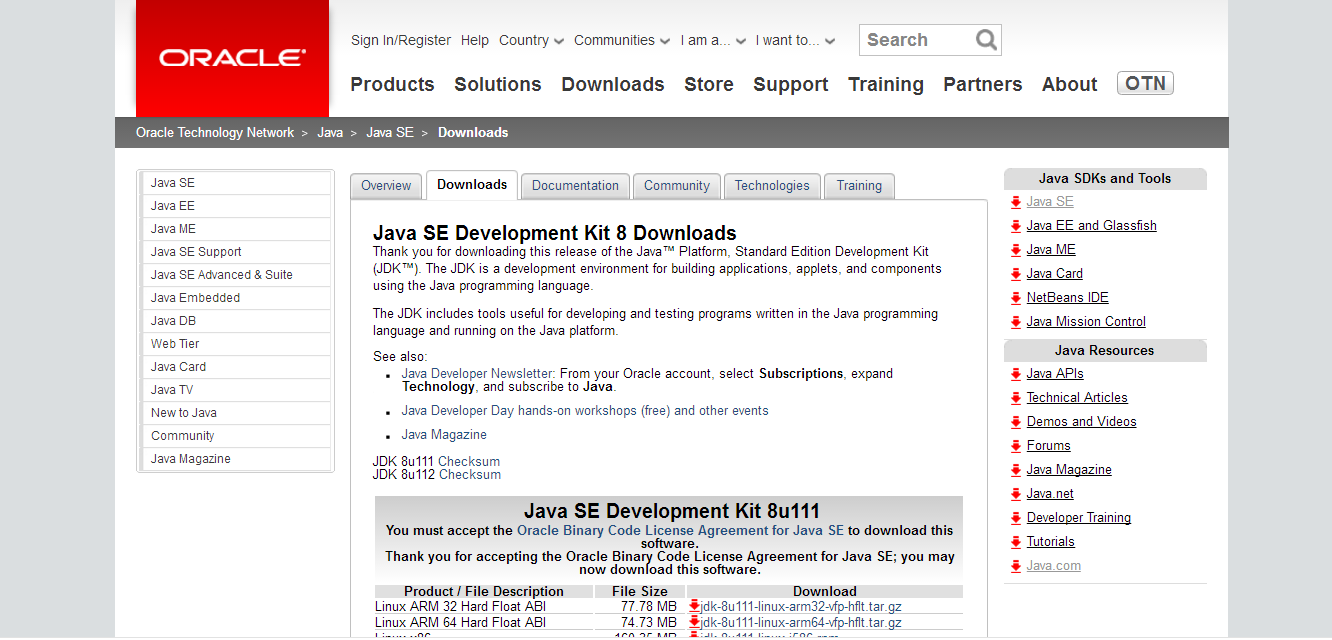The width and height of the screenshot is (1332, 640).
Task: Click red arrow icon beside Java Card
Action: (x=1016, y=274)
